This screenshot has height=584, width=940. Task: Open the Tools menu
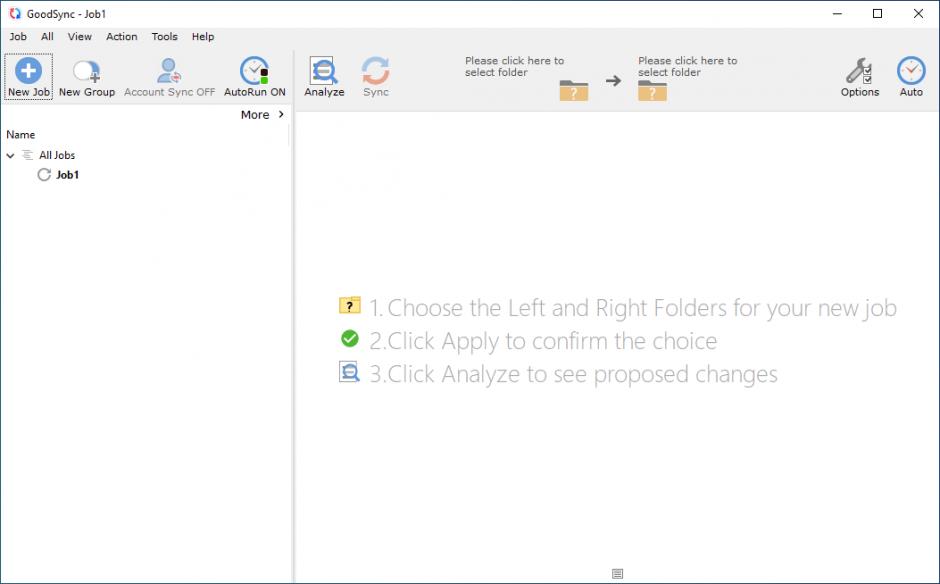(164, 37)
